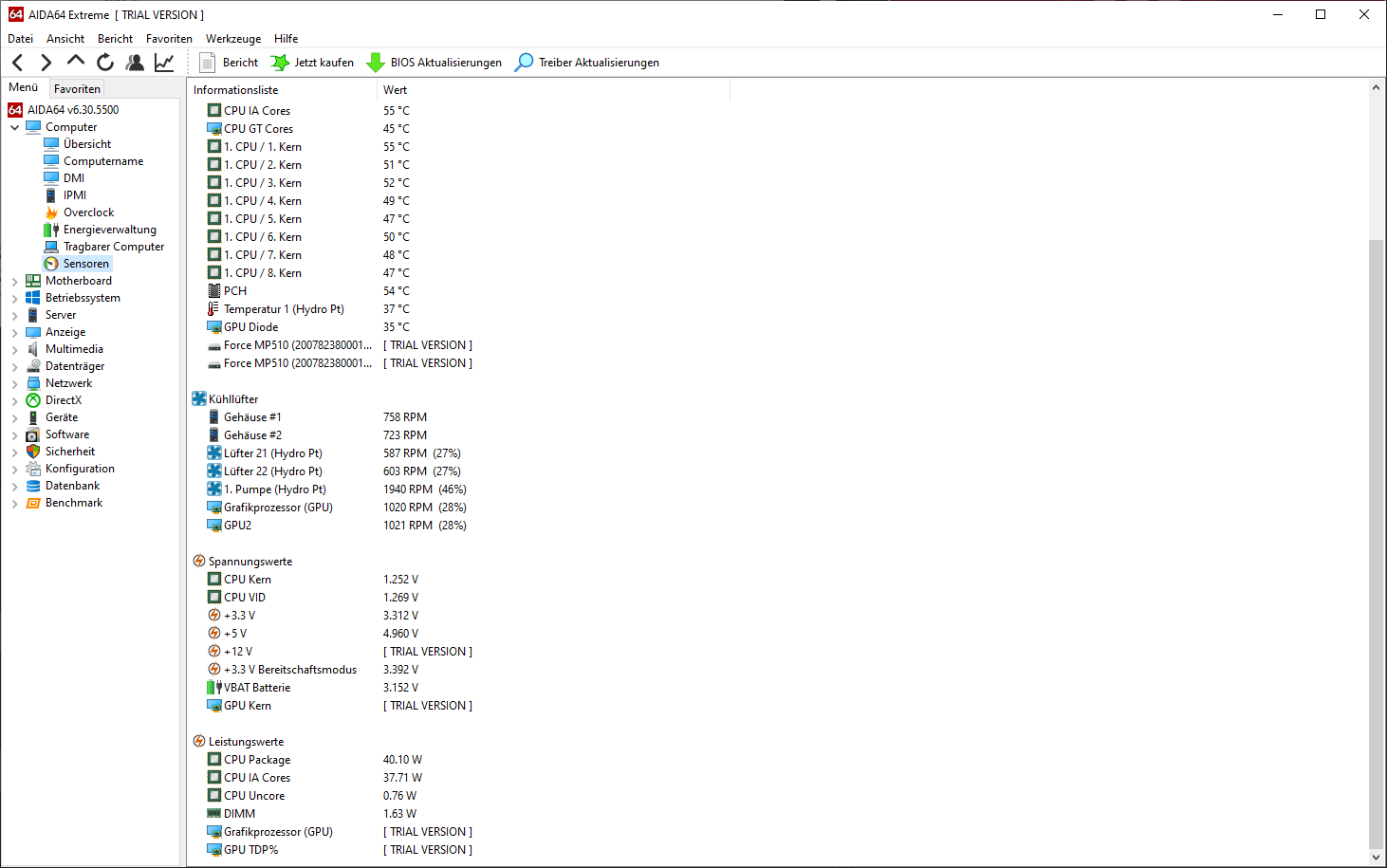Open the Datei menu
The width and height of the screenshot is (1387, 868).
click(20, 39)
